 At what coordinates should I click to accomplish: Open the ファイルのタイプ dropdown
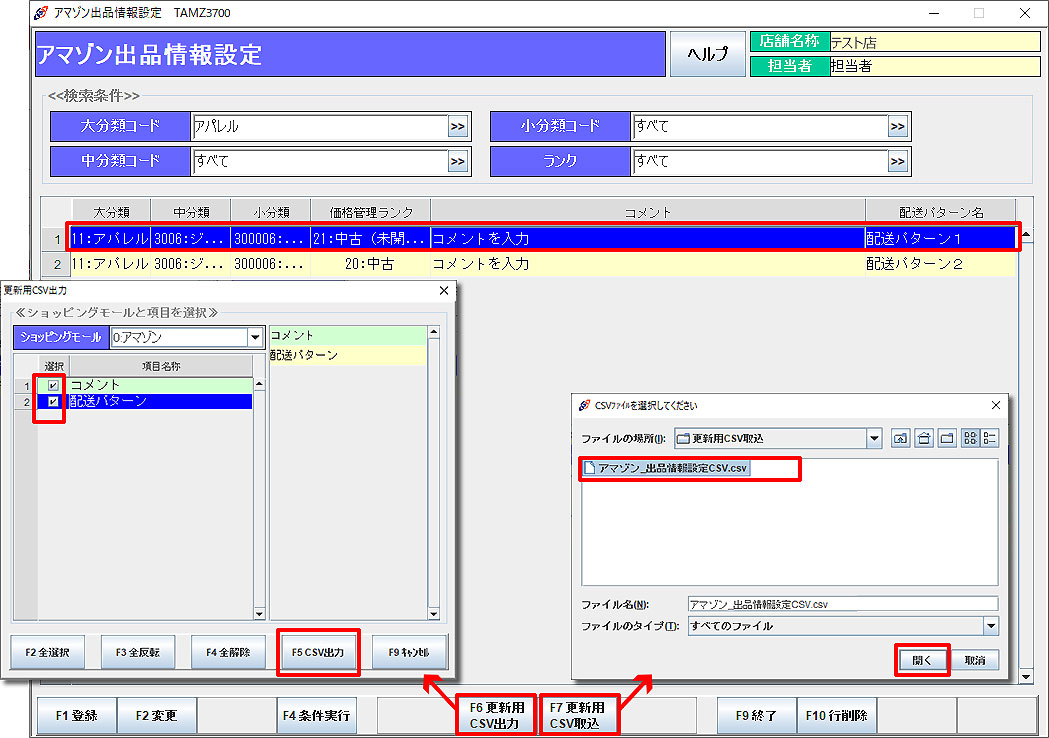pyautogui.click(x=990, y=626)
